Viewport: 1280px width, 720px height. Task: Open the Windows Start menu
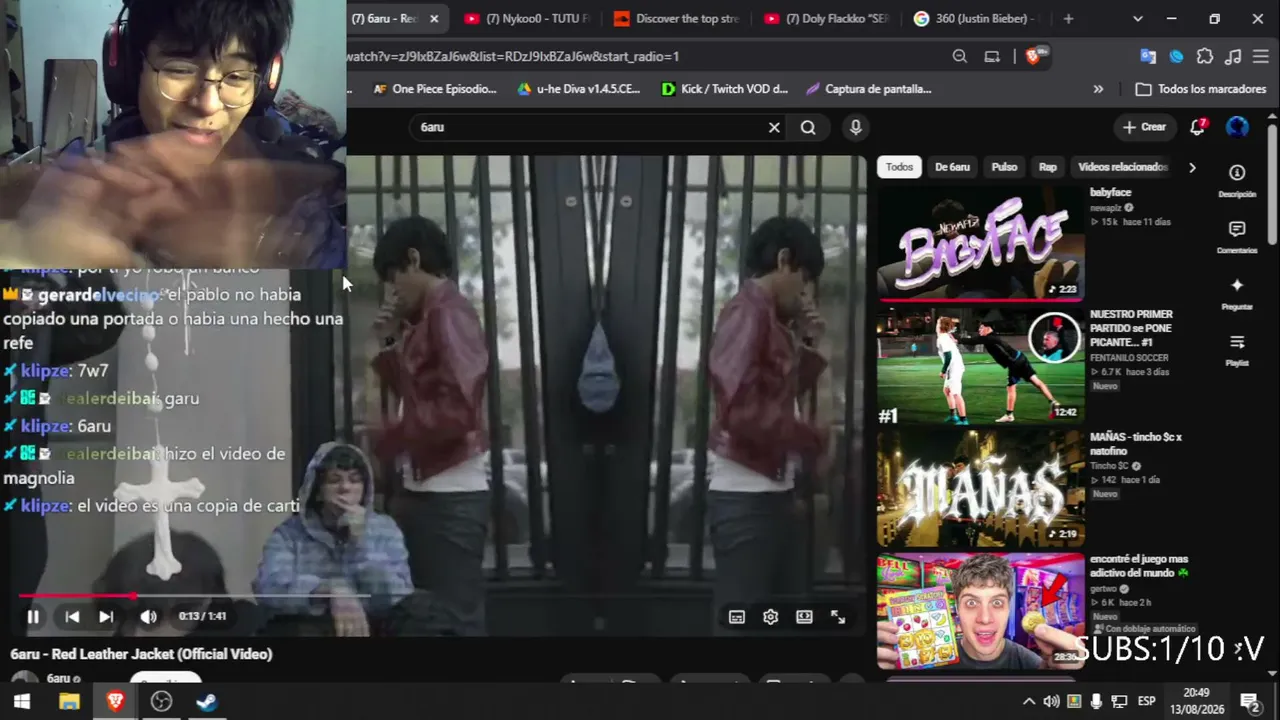click(x=22, y=702)
